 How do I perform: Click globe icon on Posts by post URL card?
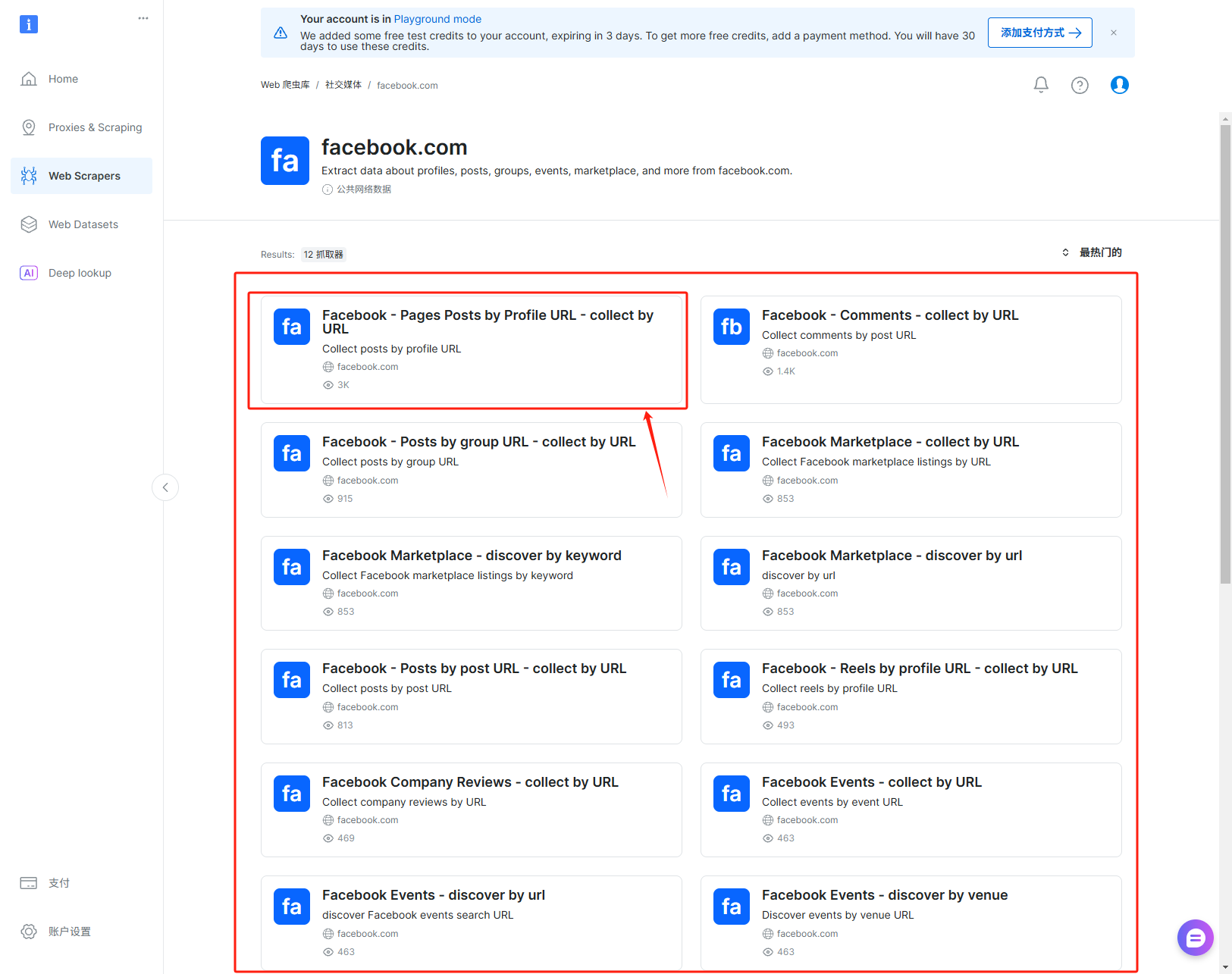tap(328, 707)
